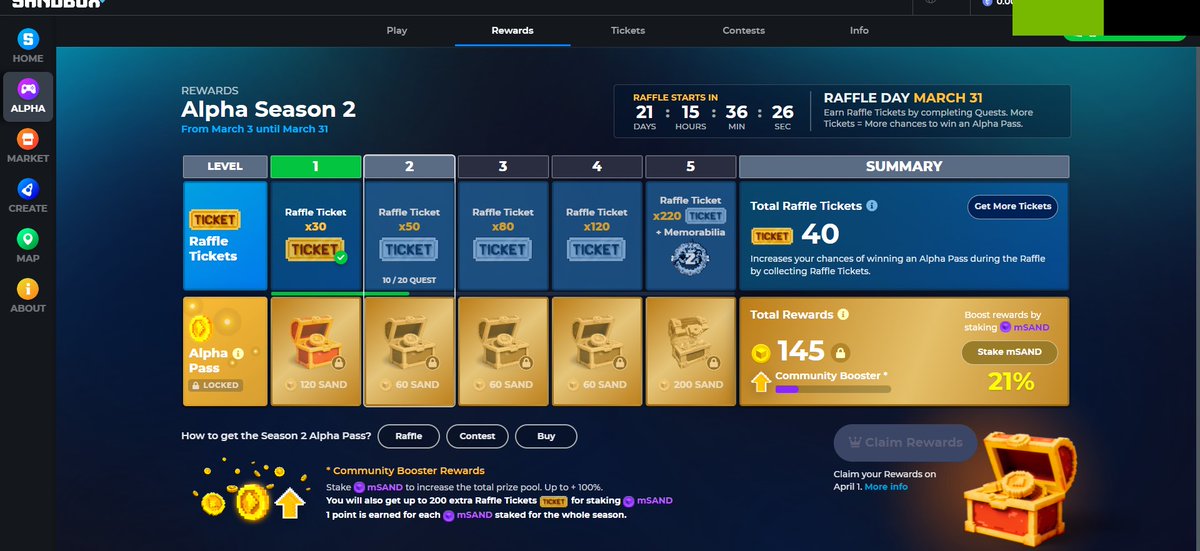1200x551 pixels.
Task: Click the lock icon next to 145
Action: click(842, 352)
